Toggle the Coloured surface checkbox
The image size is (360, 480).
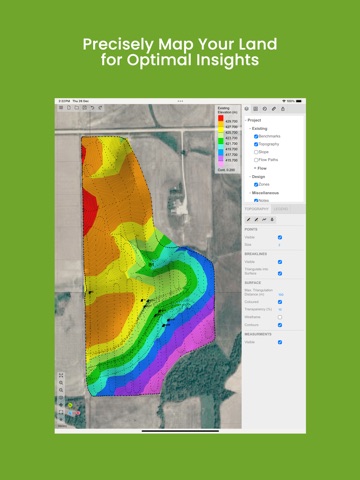pyautogui.click(x=280, y=302)
